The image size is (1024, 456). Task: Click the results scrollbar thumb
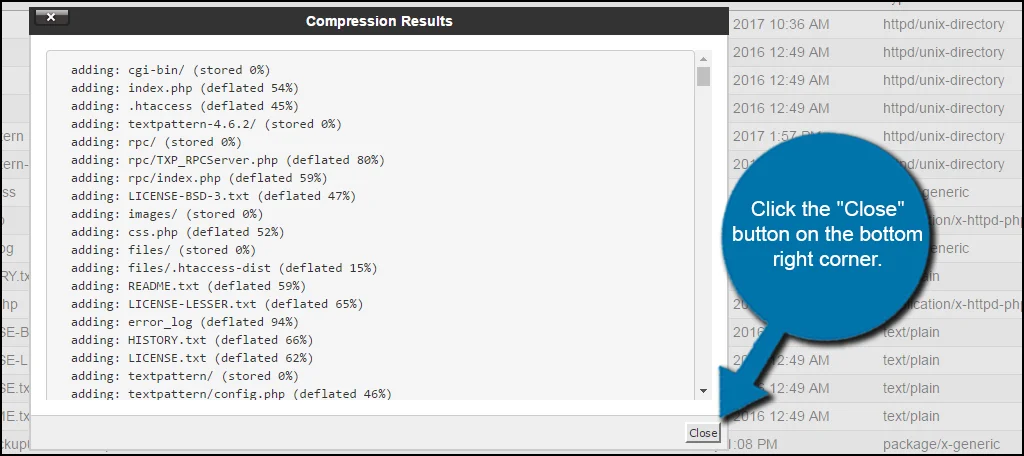(703, 77)
